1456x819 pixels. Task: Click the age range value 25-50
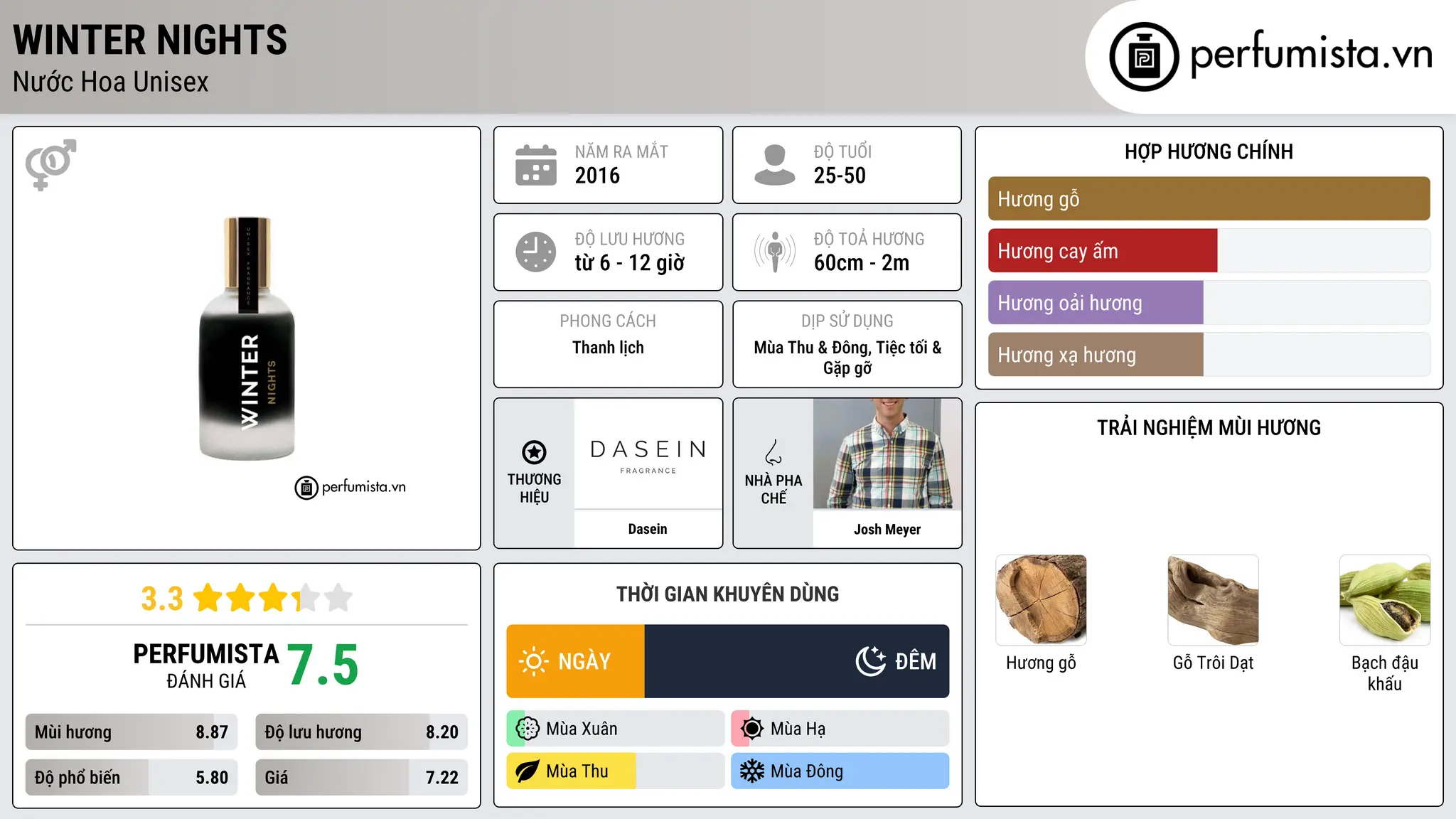point(840,176)
